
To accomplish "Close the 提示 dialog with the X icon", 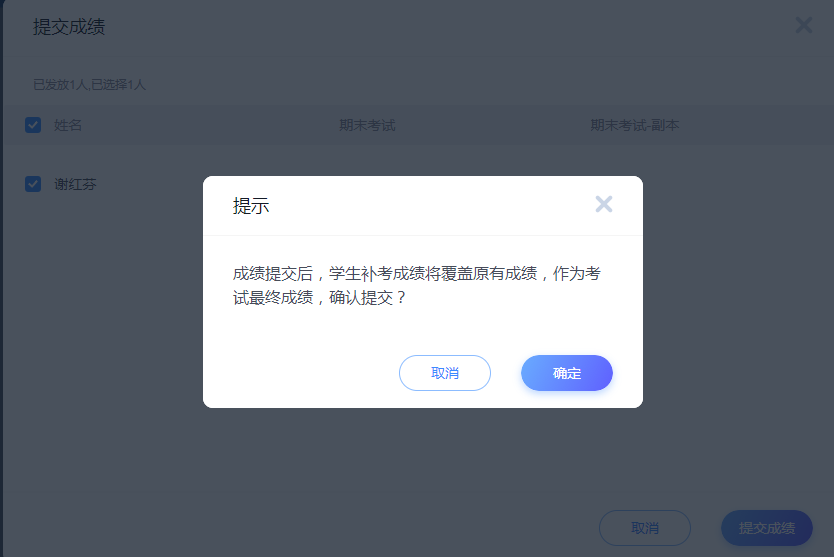I will pyautogui.click(x=604, y=204).
